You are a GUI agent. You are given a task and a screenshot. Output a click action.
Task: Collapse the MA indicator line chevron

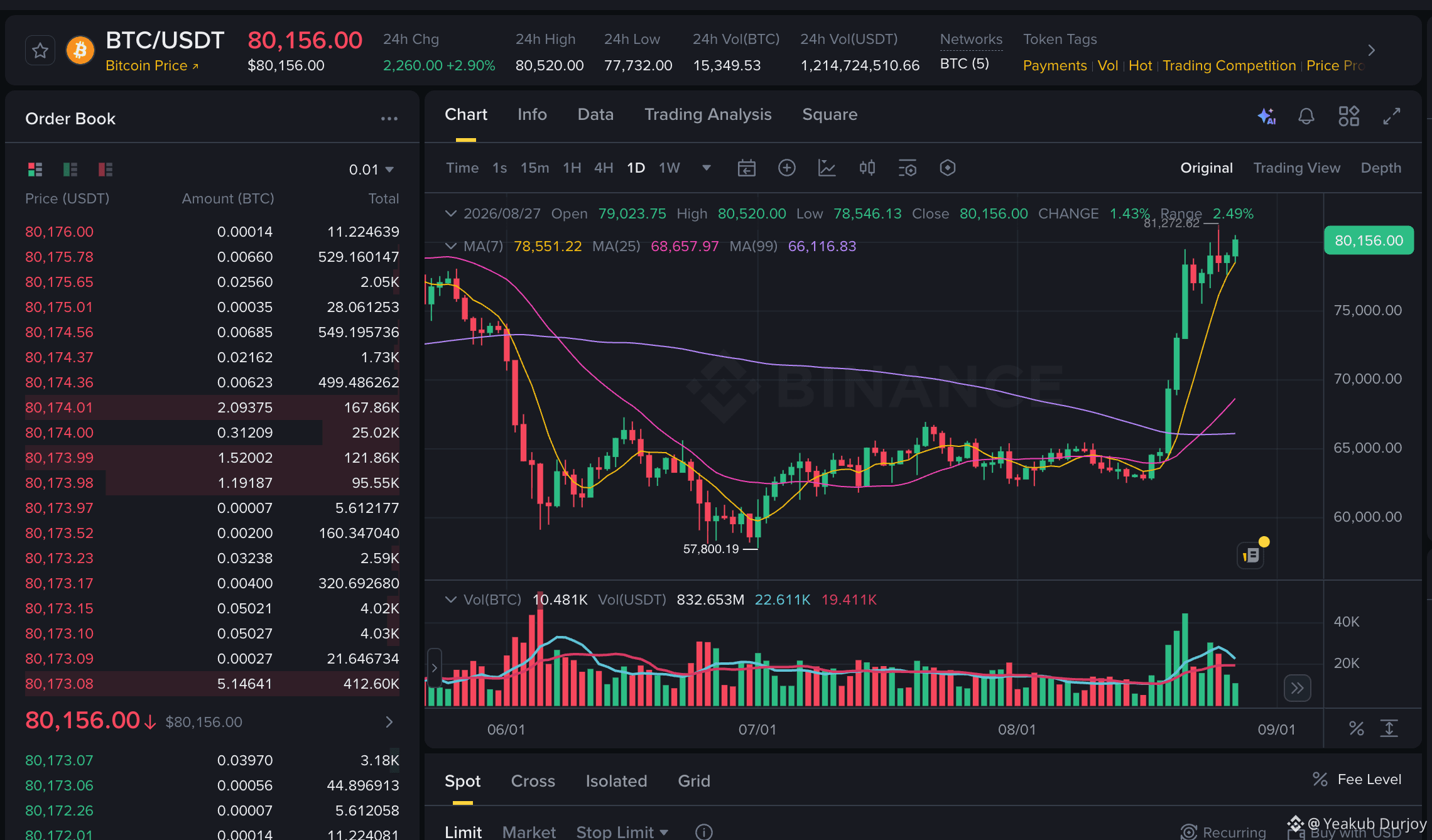(450, 246)
